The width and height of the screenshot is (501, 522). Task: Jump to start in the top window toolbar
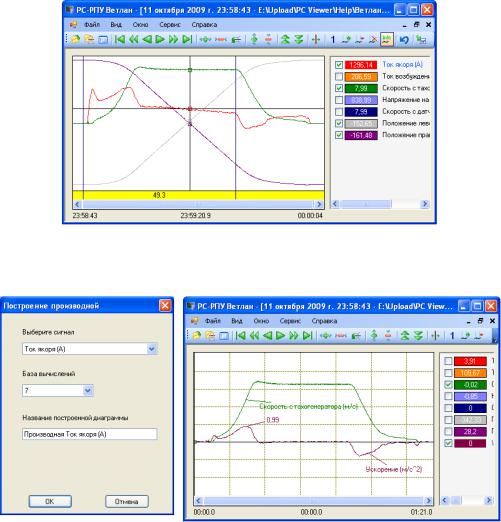[x=120, y=39]
